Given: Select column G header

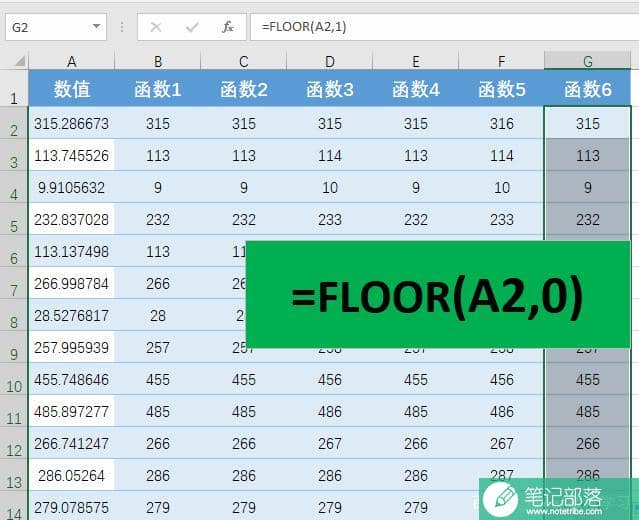Looking at the screenshot, I should pos(588,62).
